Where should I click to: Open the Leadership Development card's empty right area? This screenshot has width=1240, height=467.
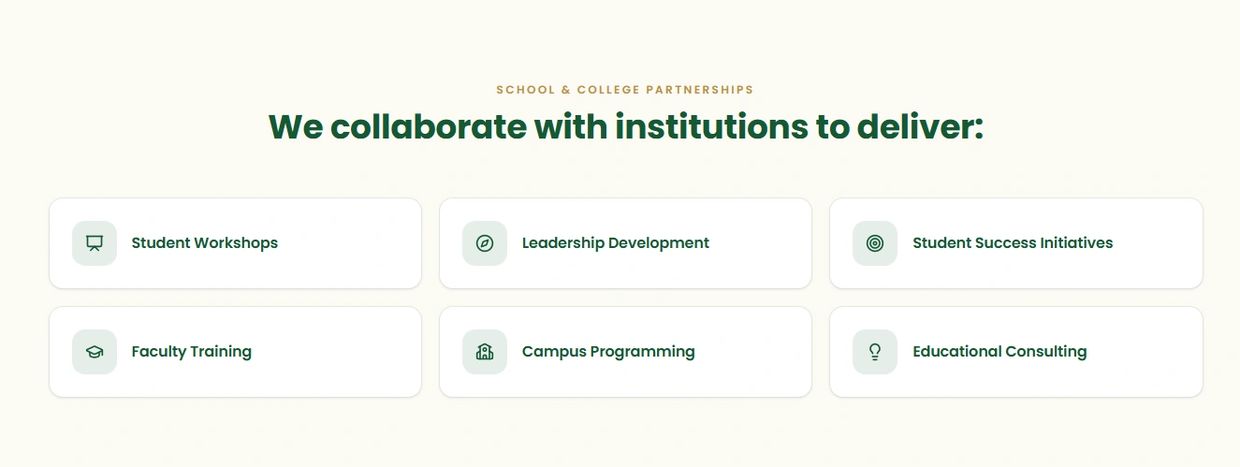click(758, 243)
